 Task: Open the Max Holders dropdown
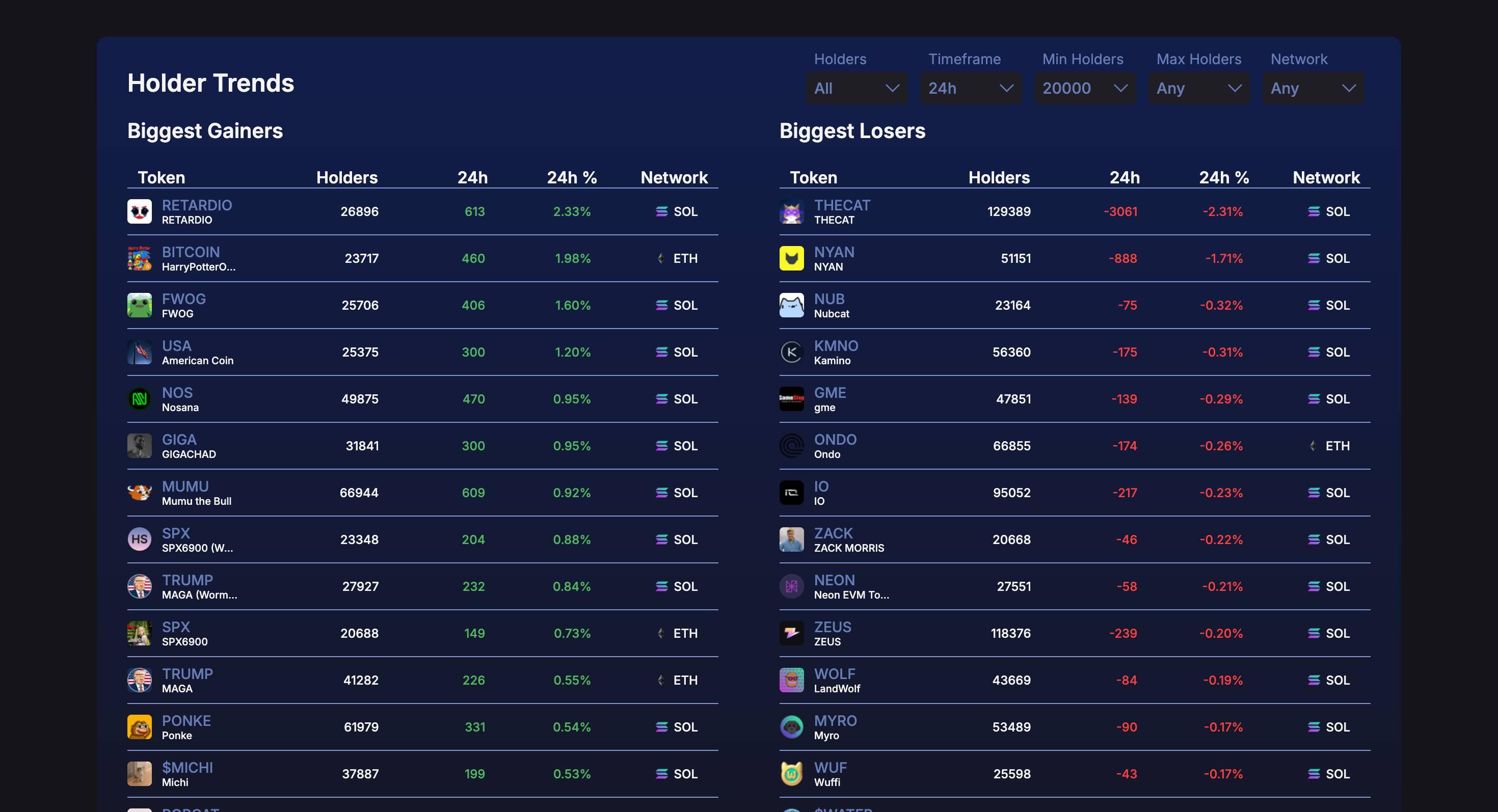pyautogui.click(x=1198, y=88)
